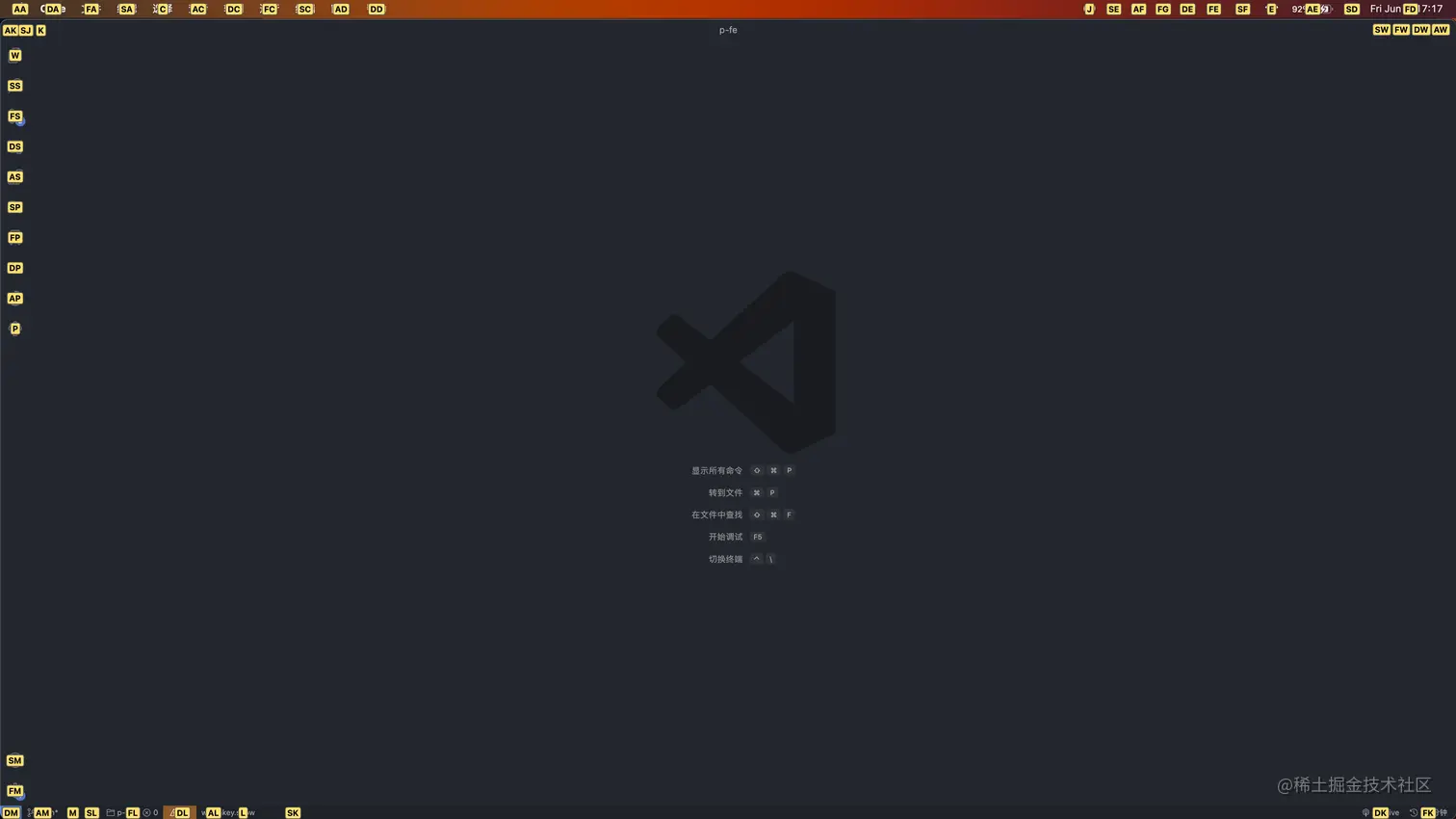The image size is (1456, 819).
Task: Open the Code application menu
Action: 53,9
